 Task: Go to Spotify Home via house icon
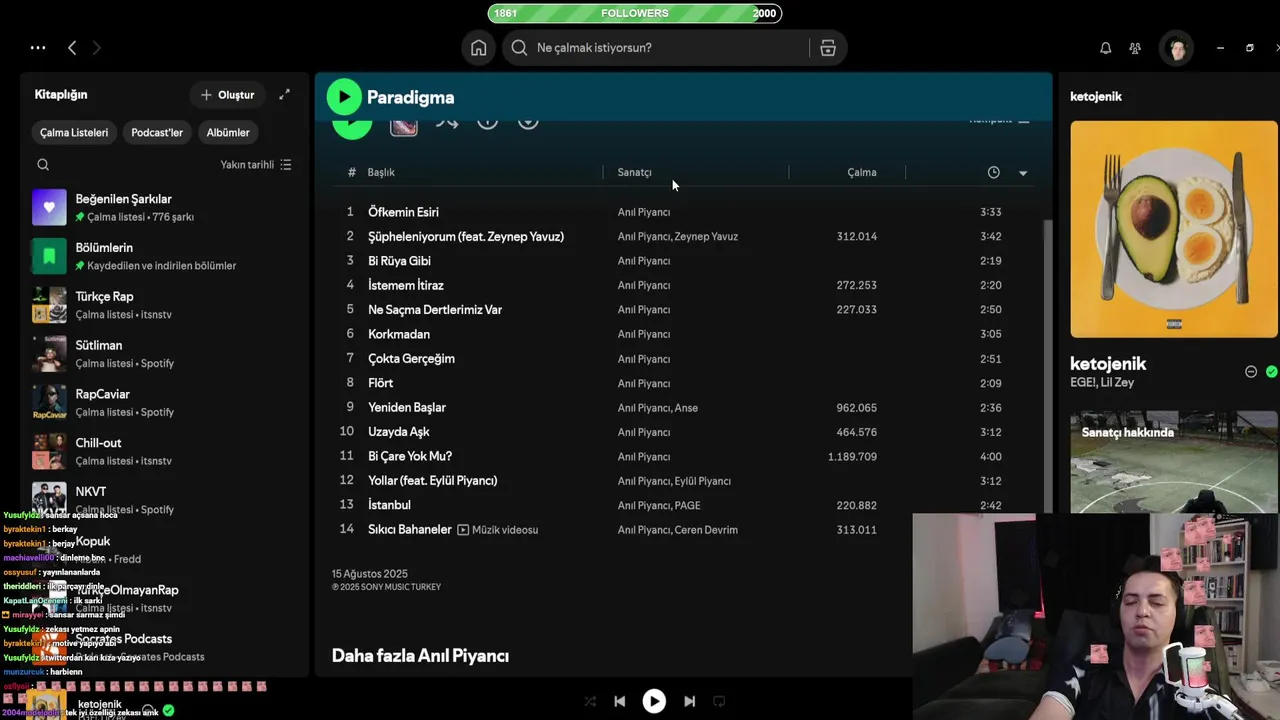coord(479,48)
